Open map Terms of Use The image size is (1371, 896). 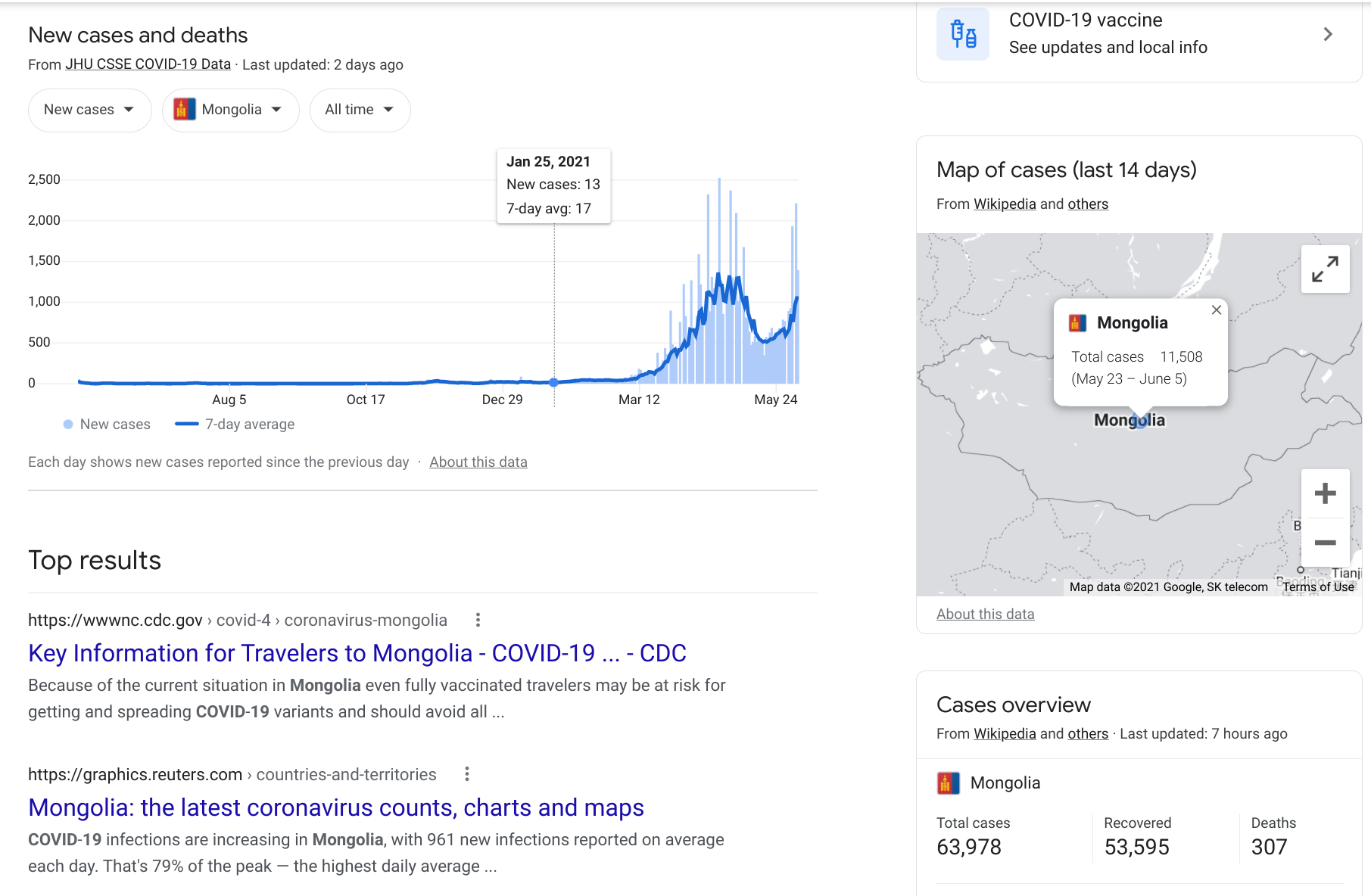click(x=1318, y=587)
